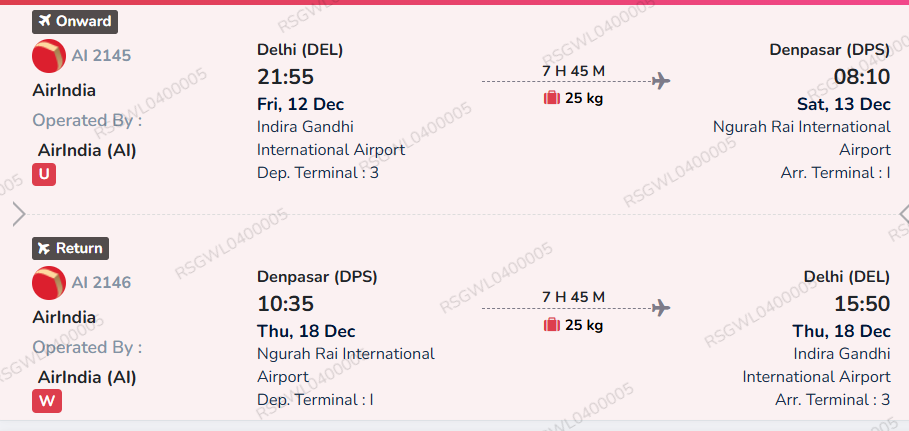
Task: Click onward origin Delhi (DEL) label
Action: pyautogui.click(x=300, y=50)
